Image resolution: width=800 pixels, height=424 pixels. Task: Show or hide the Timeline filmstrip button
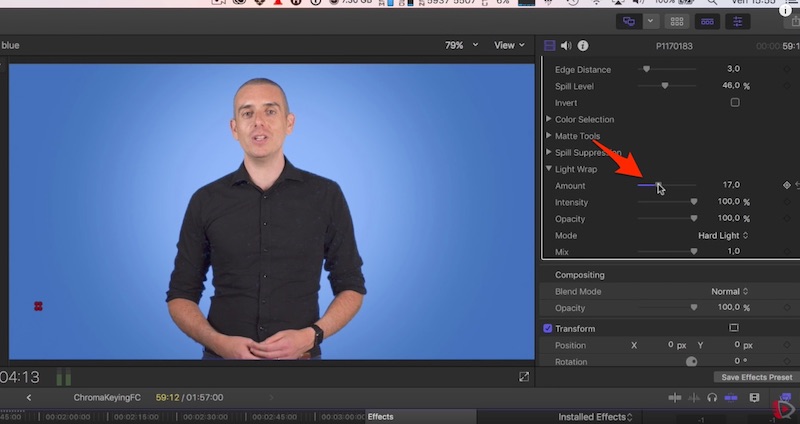tap(707, 21)
